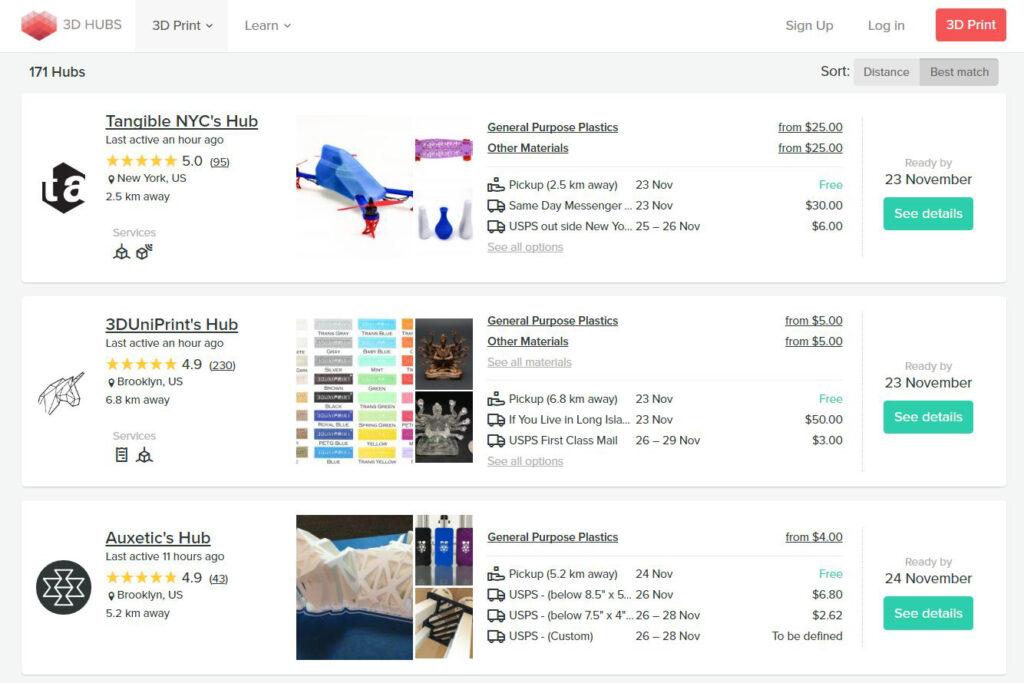Image resolution: width=1024 pixels, height=683 pixels.
Task: Open Other Materials for 3DUniPrint's Hub
Action: (x=528, y=342)
